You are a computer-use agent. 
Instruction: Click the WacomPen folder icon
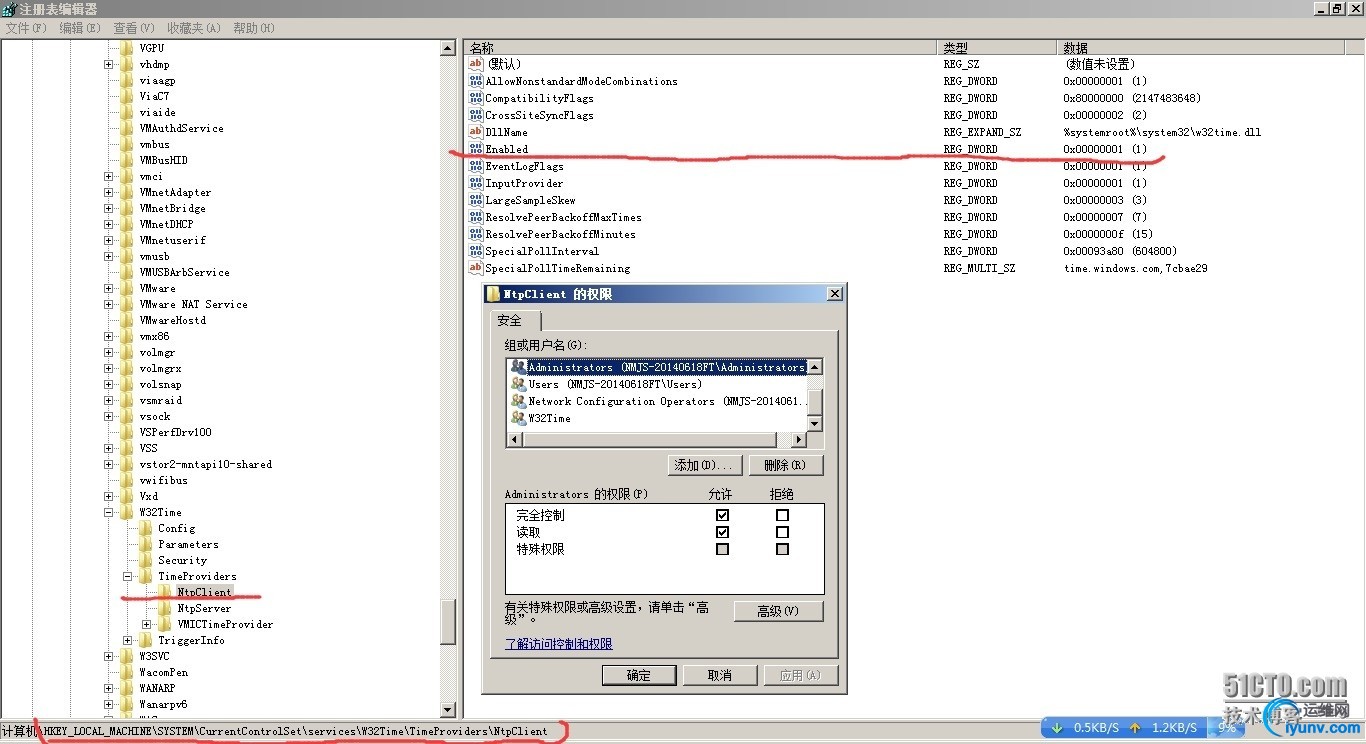point(126,672)
